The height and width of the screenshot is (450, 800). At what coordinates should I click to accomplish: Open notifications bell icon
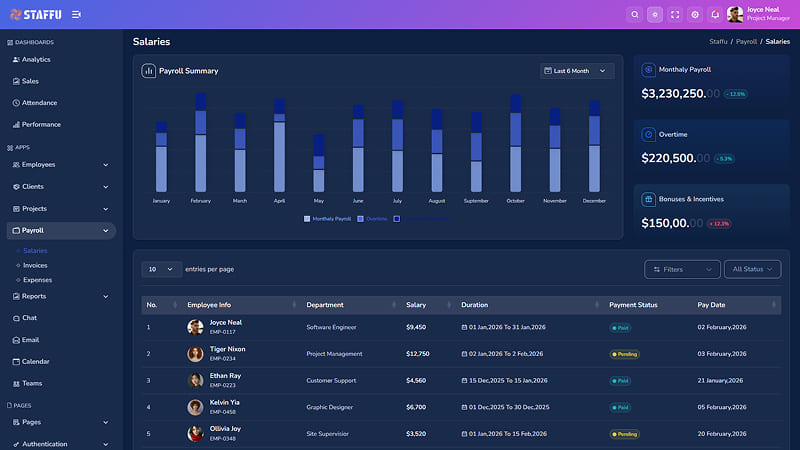click(x=715, y=15)
